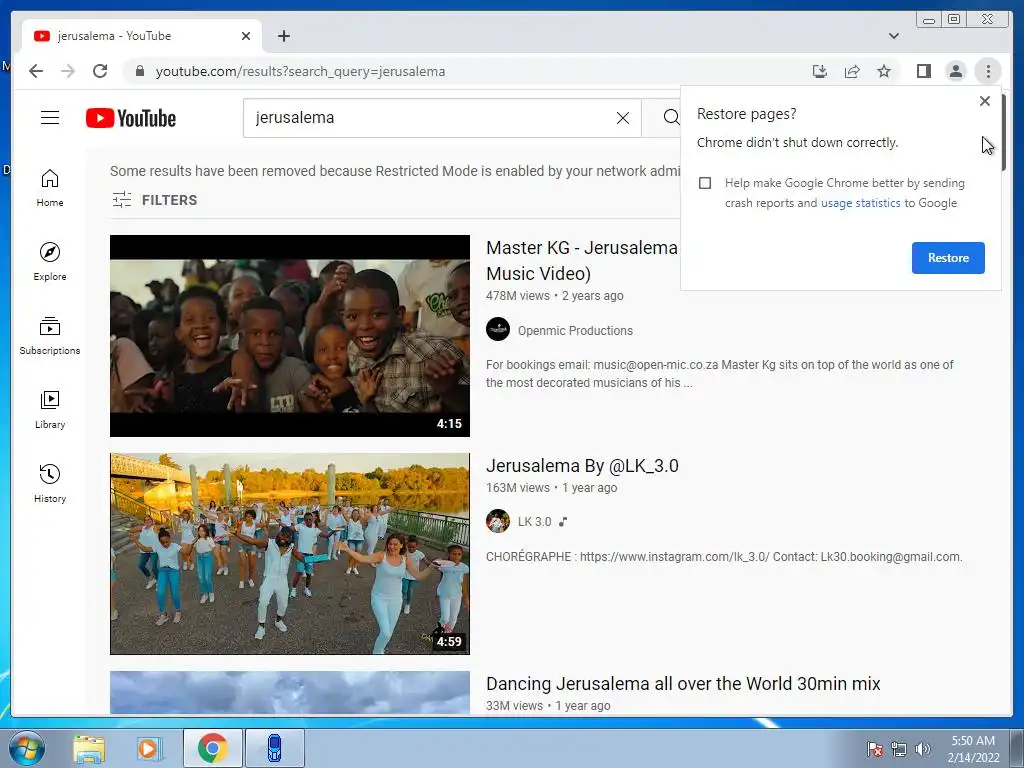Image resolution: width=1024 pixels, height=768 pixels.
Task: Click the address bar URL
Action: (x=300, y=71)
